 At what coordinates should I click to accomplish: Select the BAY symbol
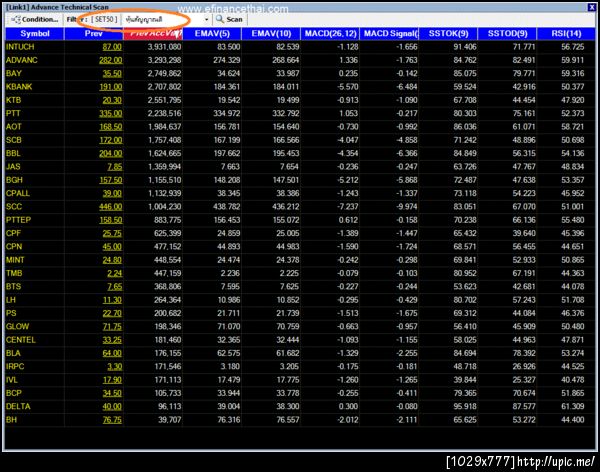coord(14,73)
